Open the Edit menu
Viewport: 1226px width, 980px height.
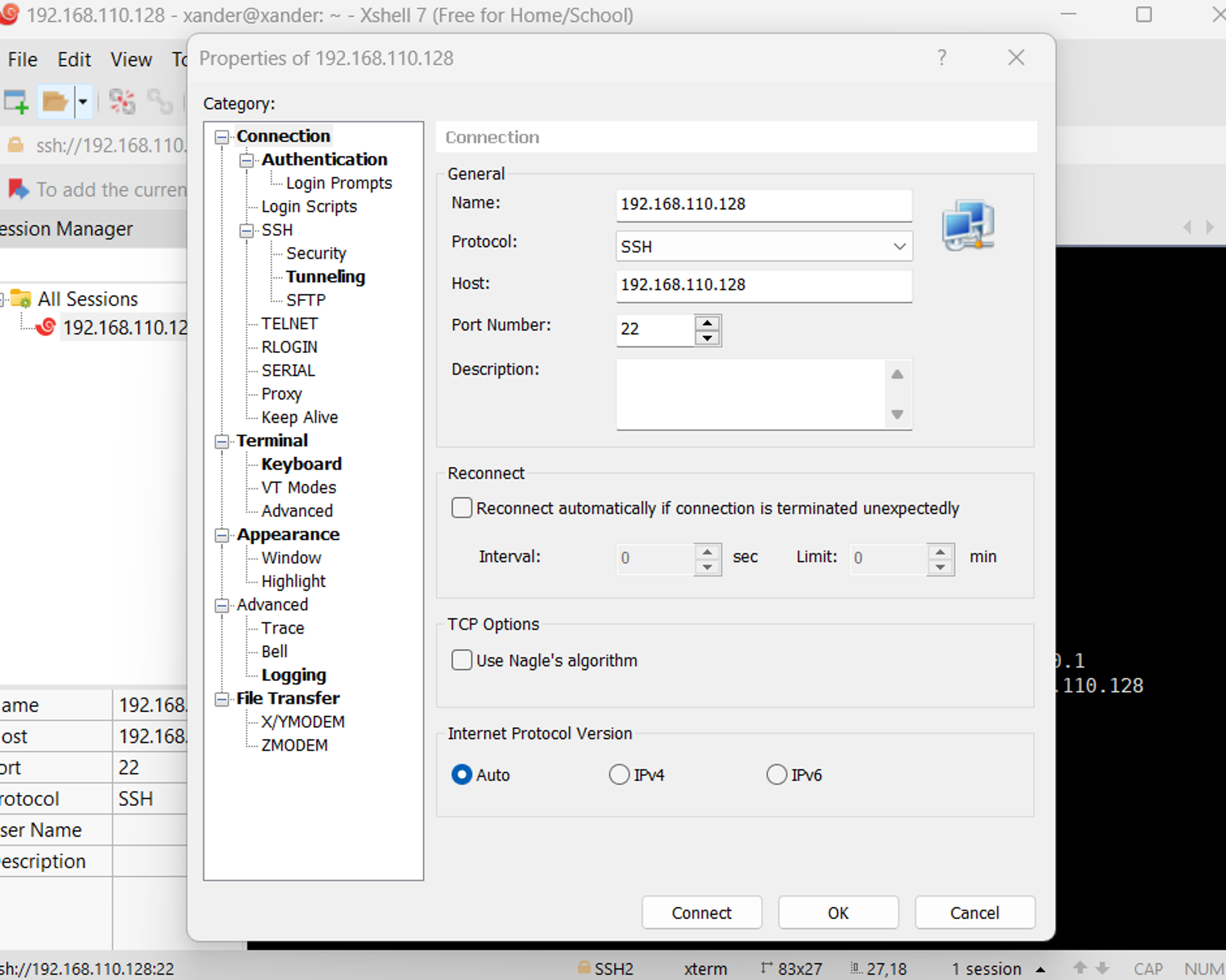(74, 59)
